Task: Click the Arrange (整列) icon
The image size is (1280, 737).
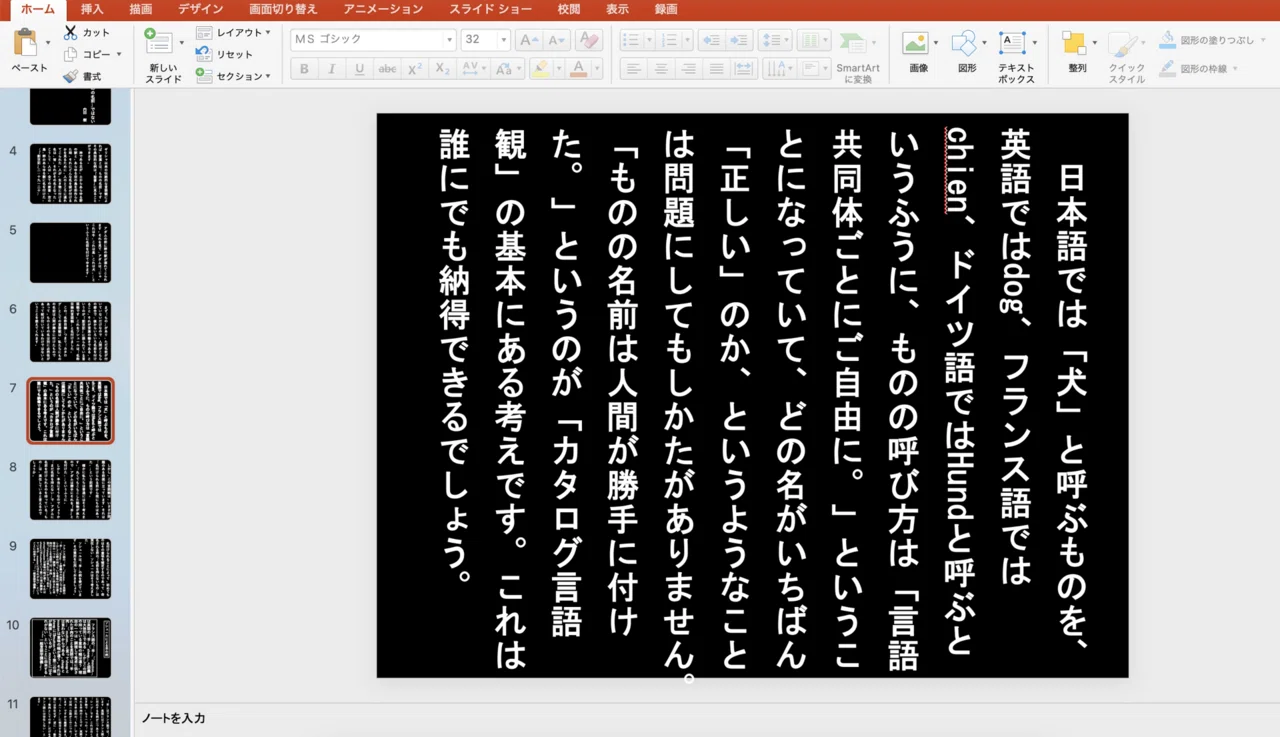Action: tap(1074, 43)
